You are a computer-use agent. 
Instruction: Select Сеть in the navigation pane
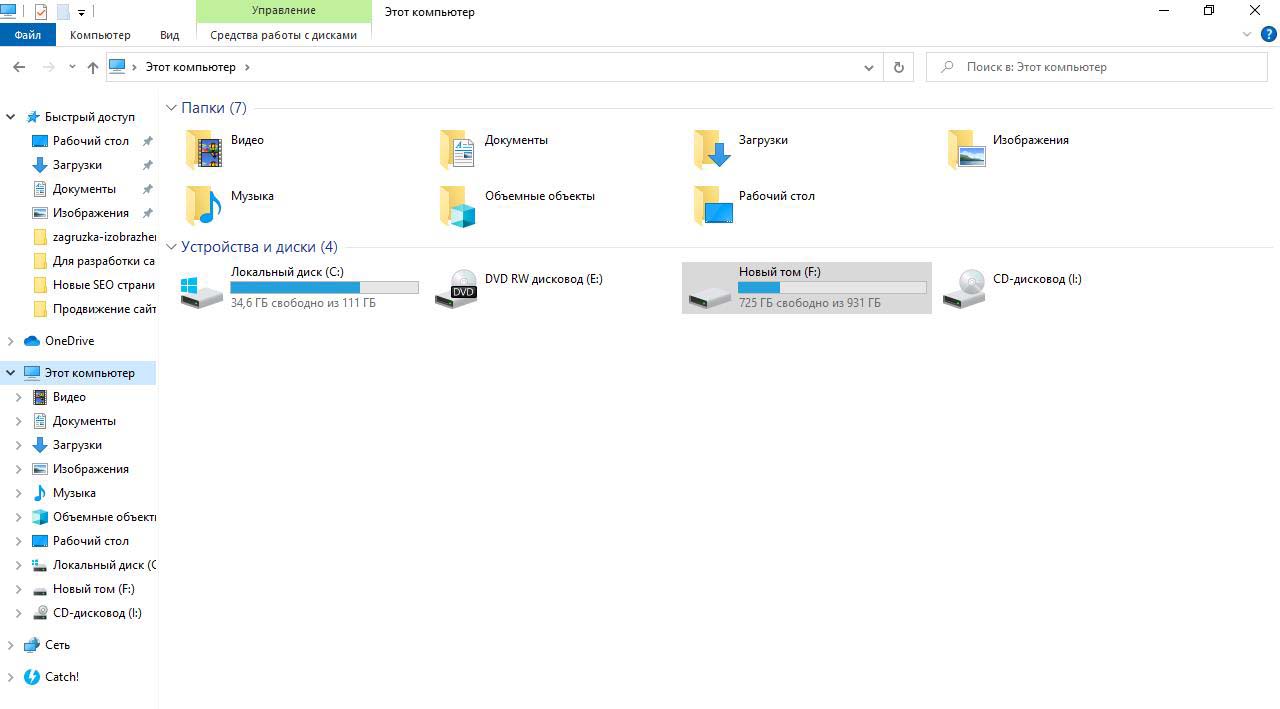[x=57, y=645]
